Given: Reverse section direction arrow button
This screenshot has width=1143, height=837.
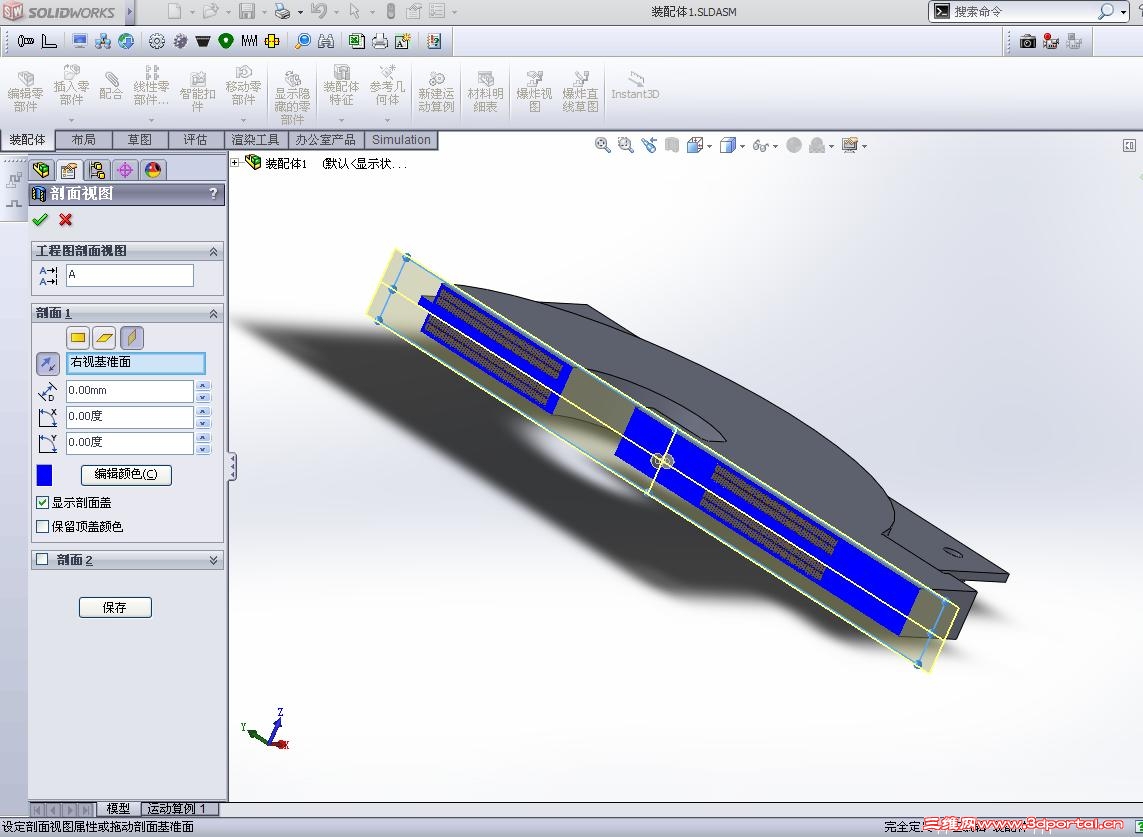Looking at the screenshot, I should [x=48, y=364].
